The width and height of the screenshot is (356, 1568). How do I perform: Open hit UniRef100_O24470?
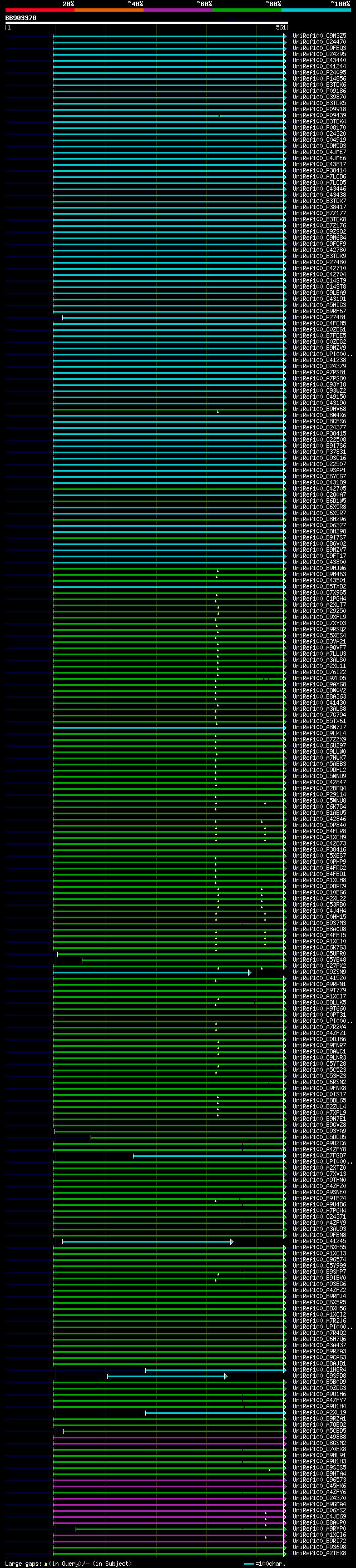coord(319,42)
